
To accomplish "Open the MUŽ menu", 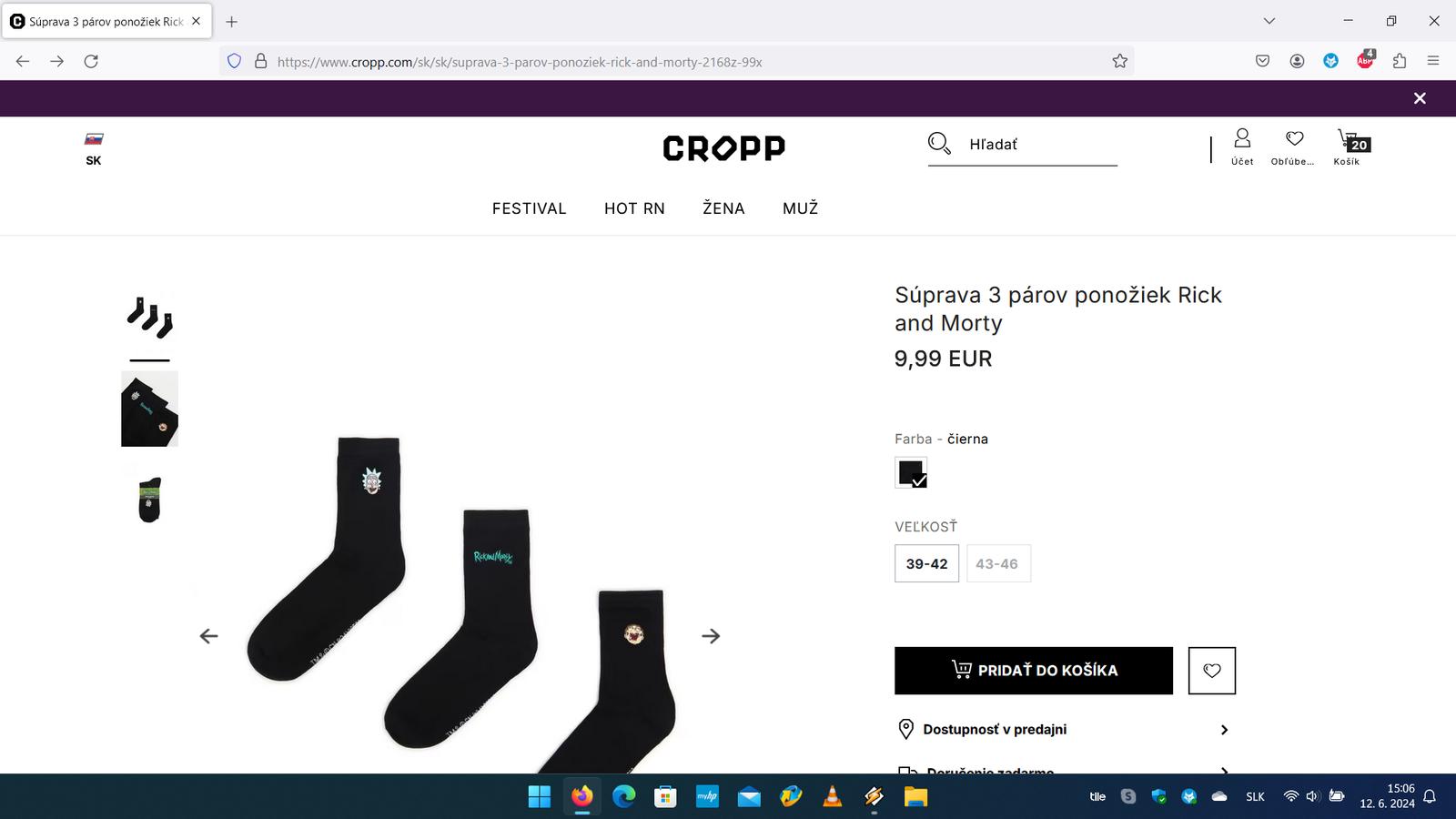I will [x=800, y=208].
